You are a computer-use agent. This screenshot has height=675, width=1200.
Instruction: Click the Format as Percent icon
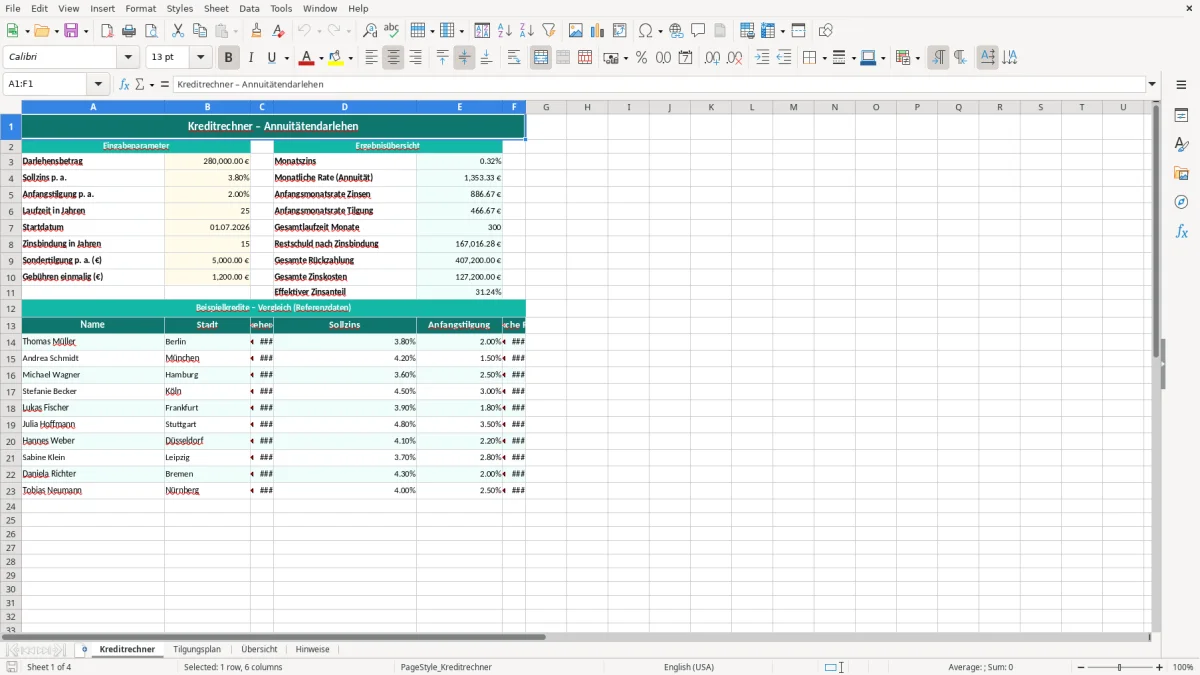click(x=642, y=58)
